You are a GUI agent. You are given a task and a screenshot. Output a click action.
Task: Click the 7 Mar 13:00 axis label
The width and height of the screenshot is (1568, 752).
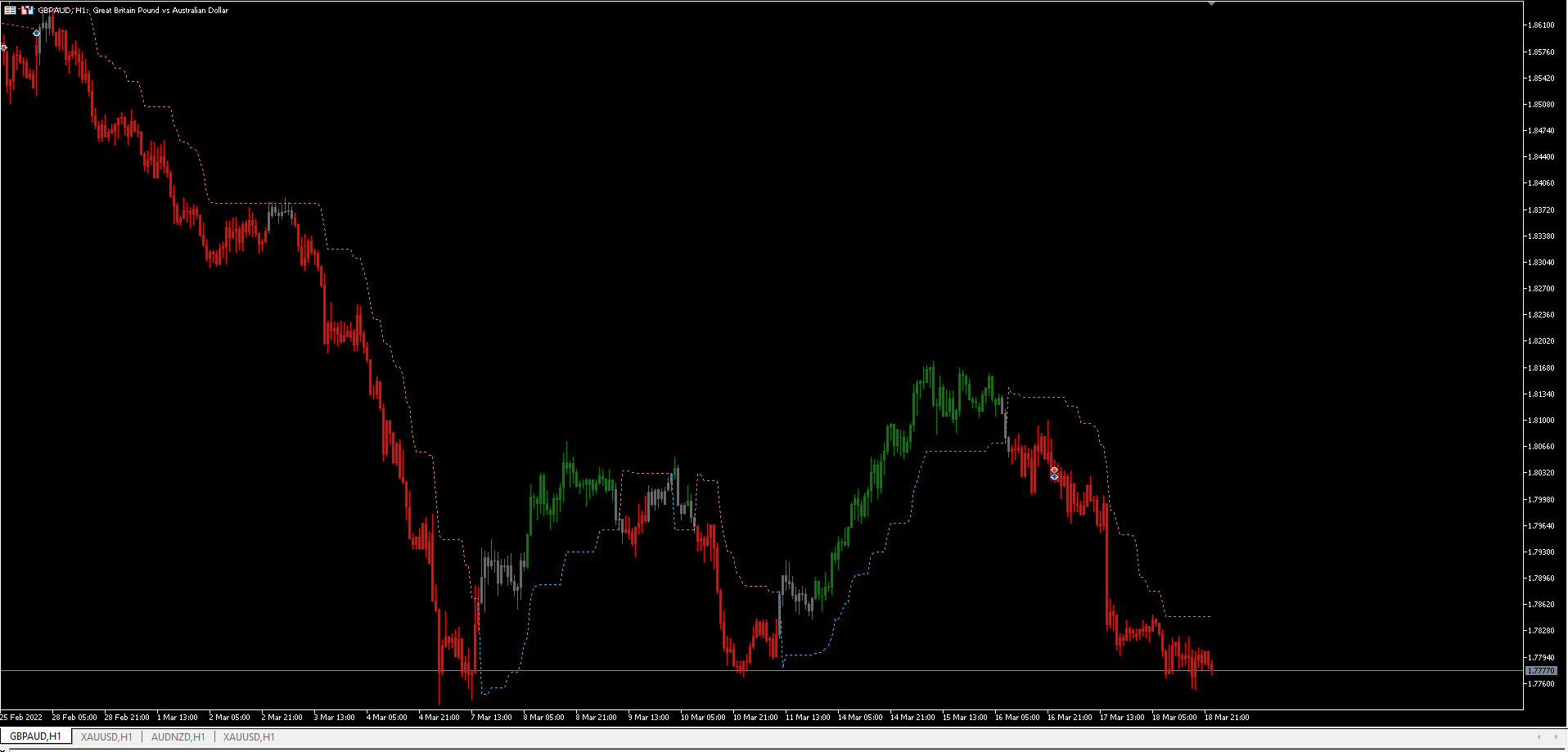[x=493, y=717]
